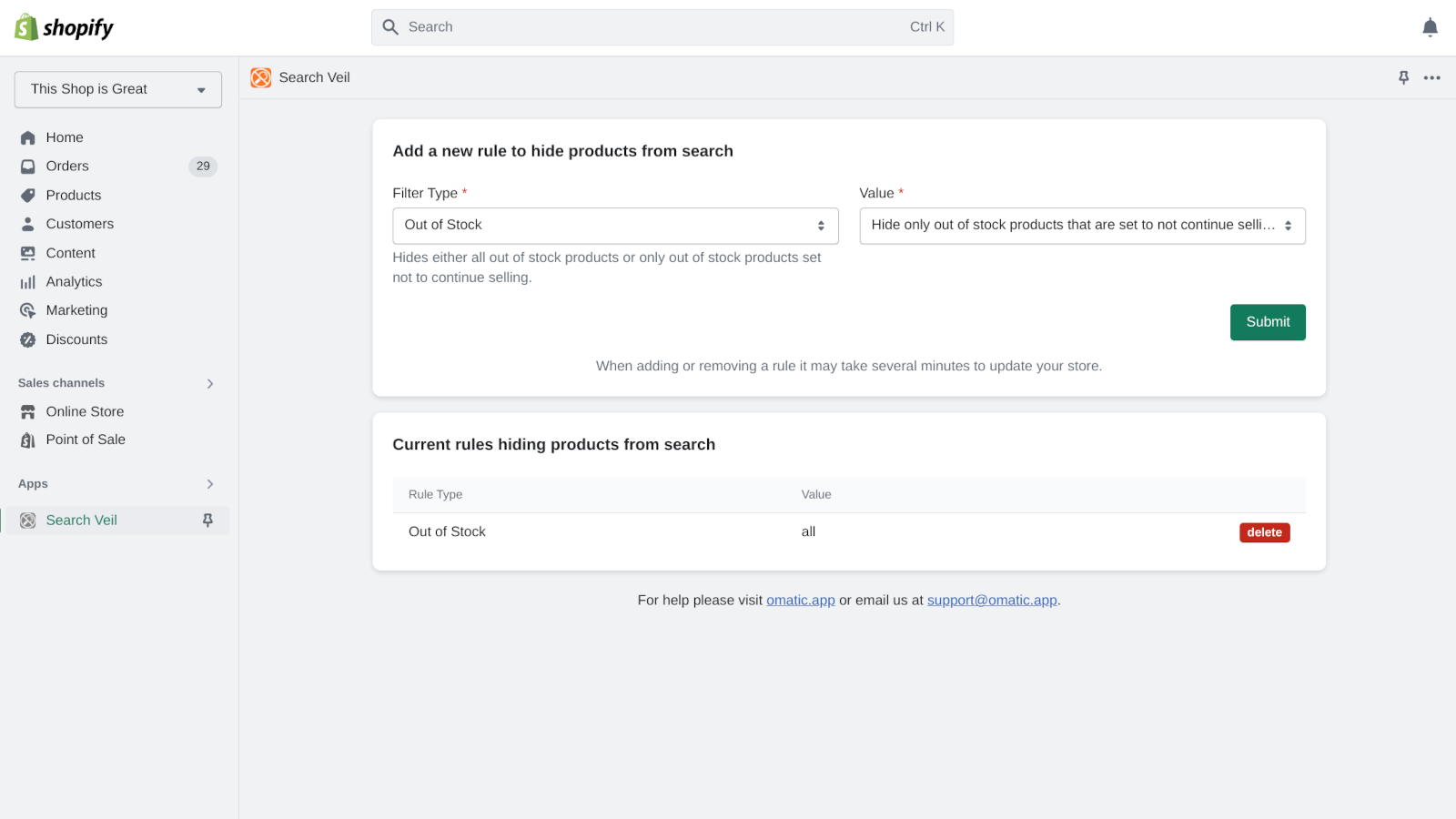Delete the Out of Stock rule
This screenshot has height=819, width=1456.
click(x=1264, y=532)
